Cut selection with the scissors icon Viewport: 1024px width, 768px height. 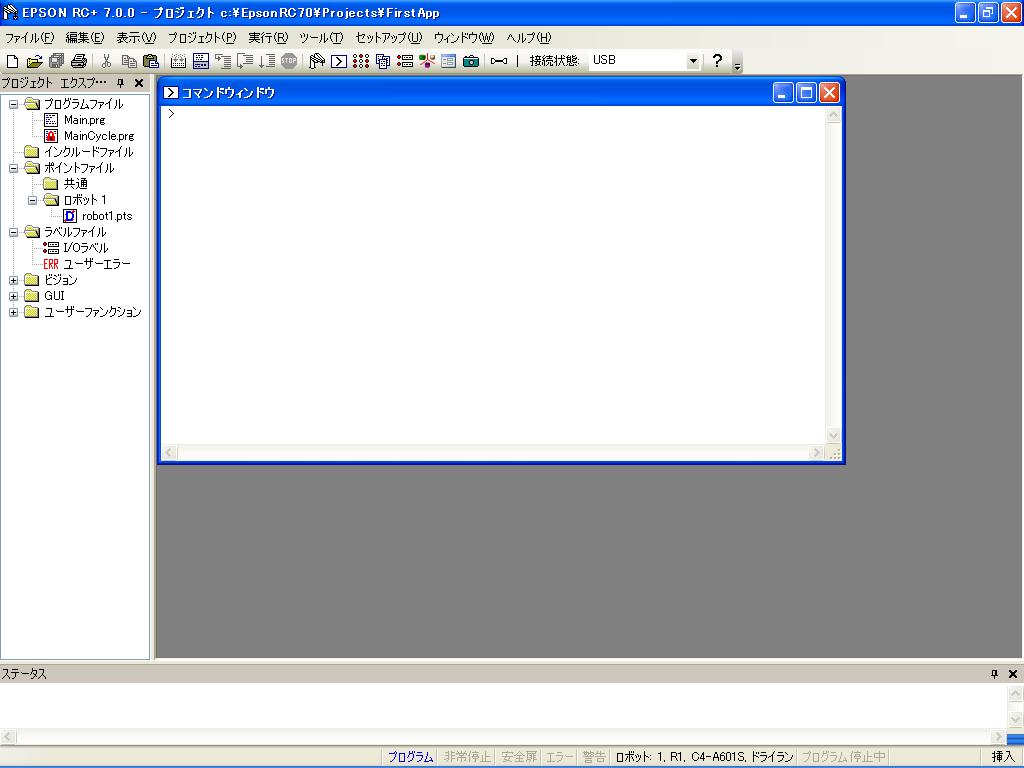(x=106, y=61)
